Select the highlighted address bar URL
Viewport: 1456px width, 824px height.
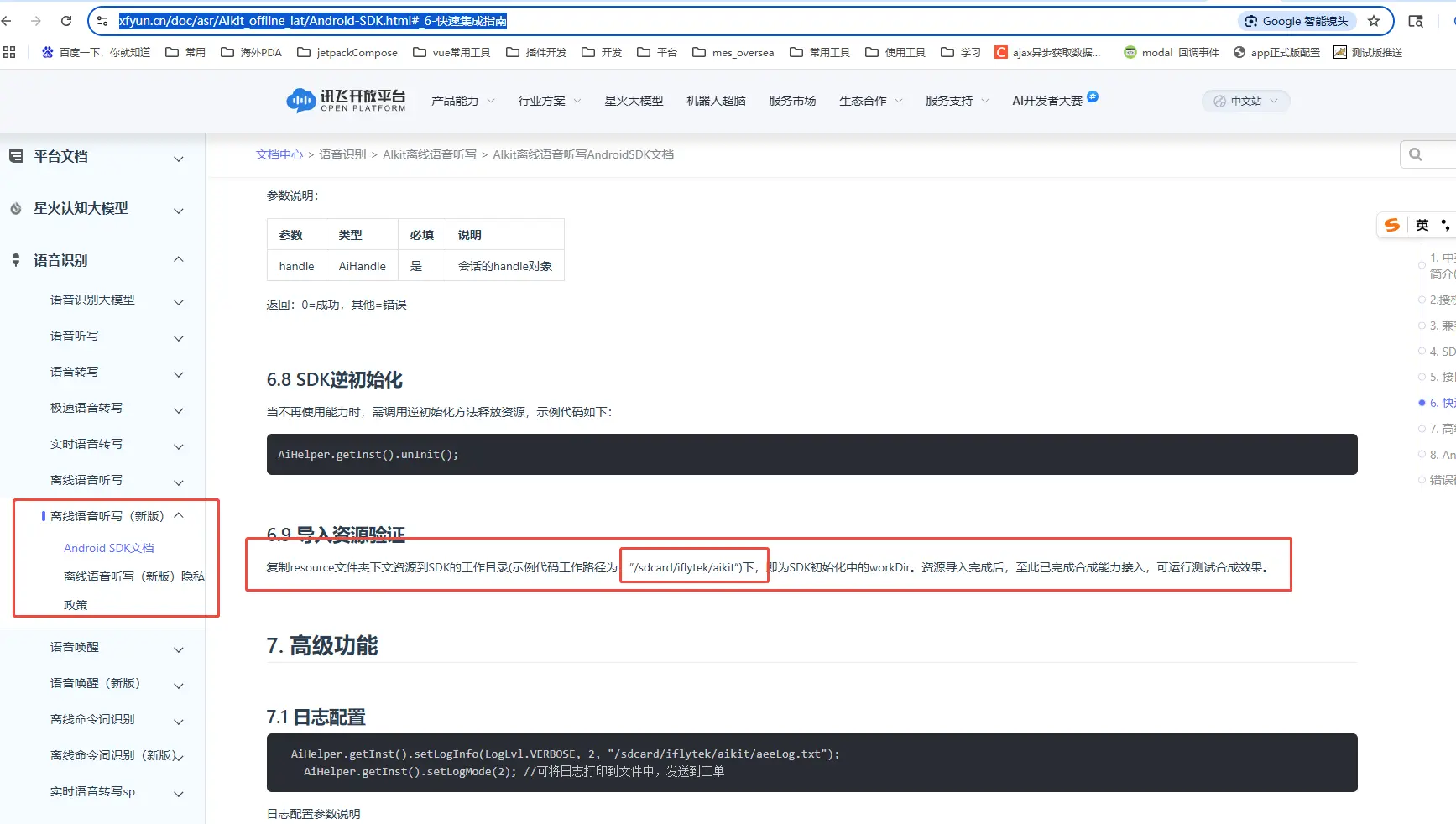312,21
